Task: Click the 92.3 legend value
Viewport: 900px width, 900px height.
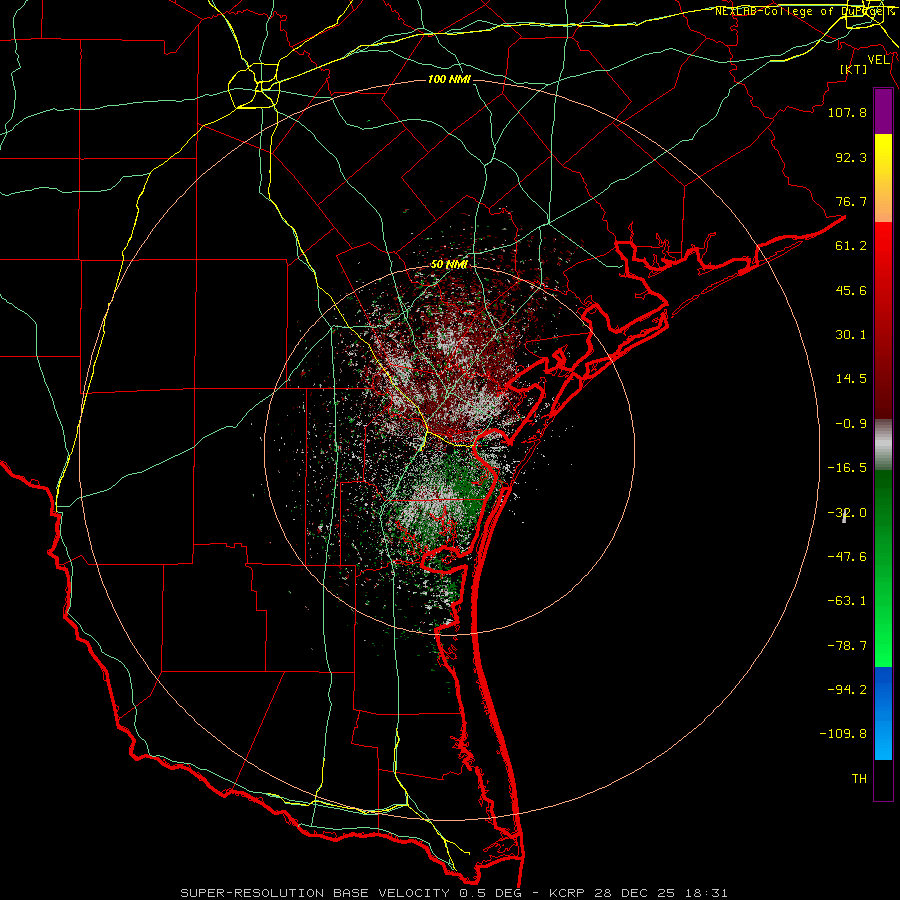Action: point(851,157)
